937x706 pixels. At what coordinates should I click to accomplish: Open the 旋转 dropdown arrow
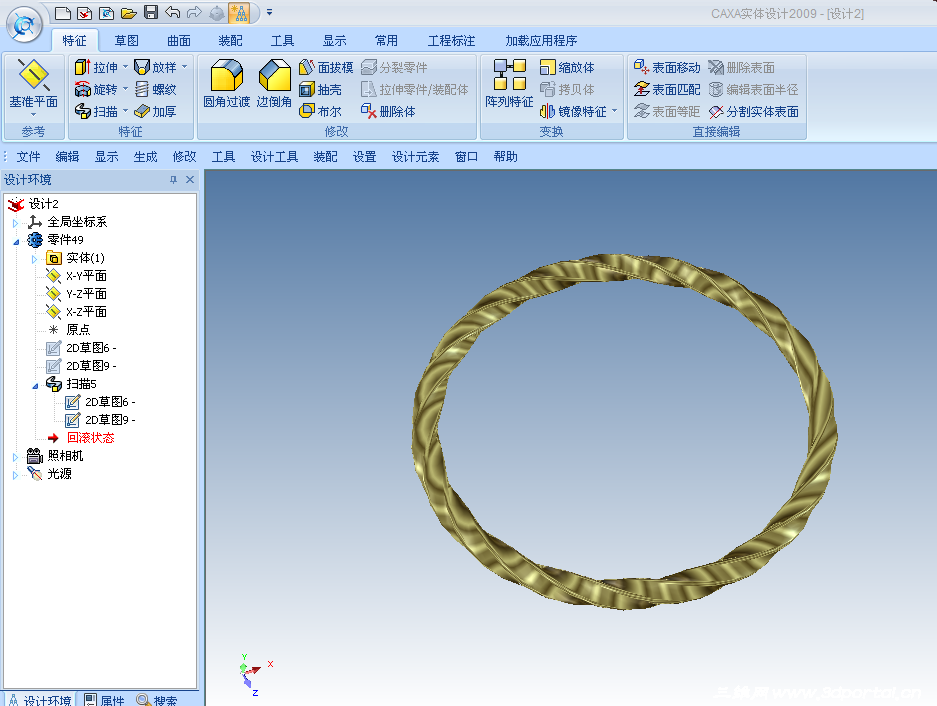tap(125, 89)
